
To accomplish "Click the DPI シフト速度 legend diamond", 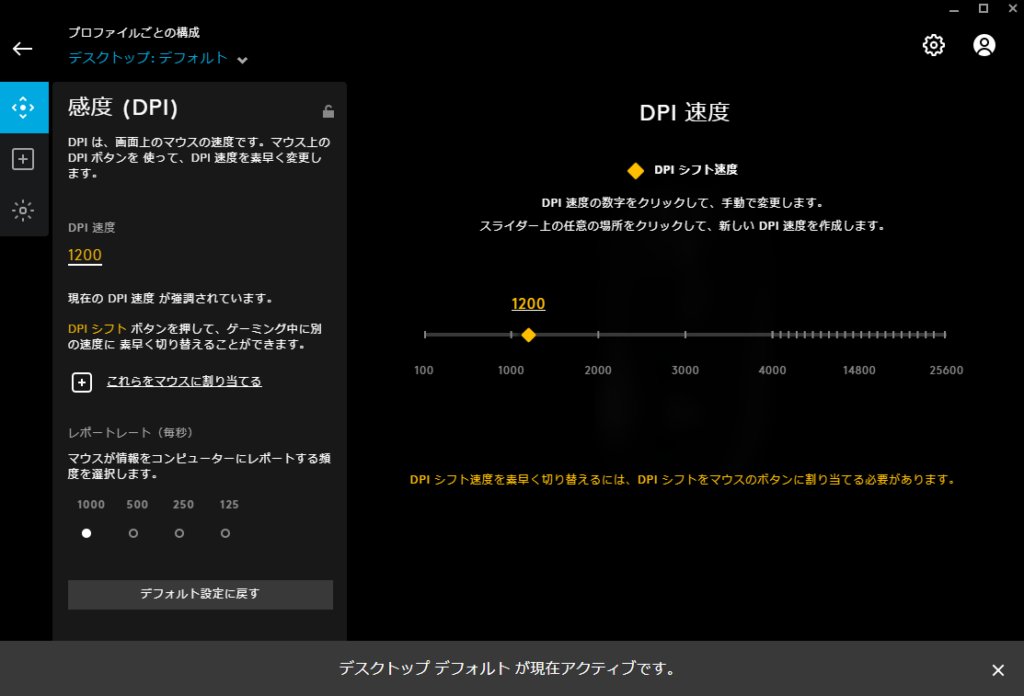I will [635, 170].
